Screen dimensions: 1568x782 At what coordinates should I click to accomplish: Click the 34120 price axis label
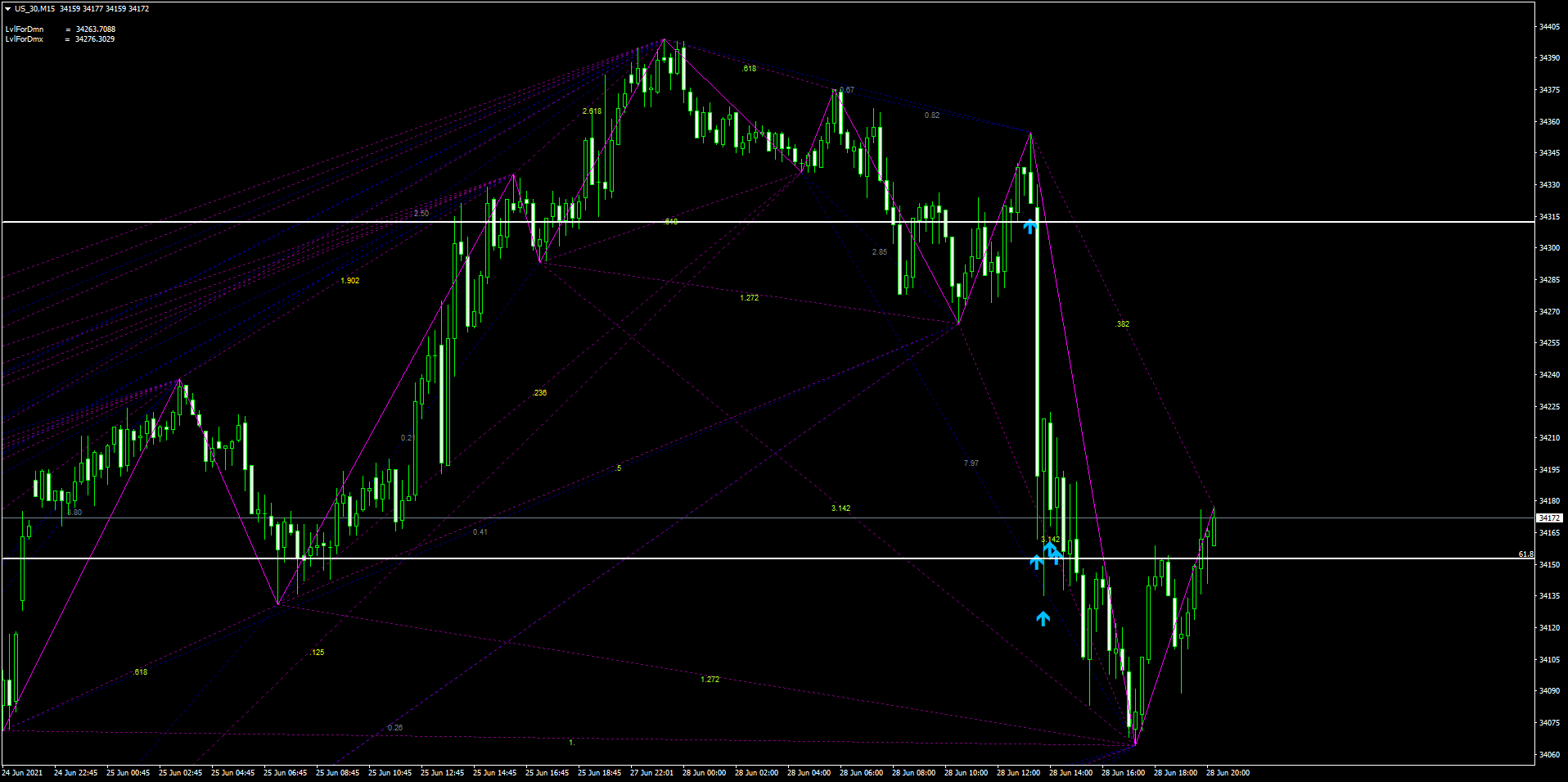coord(1549,628)
